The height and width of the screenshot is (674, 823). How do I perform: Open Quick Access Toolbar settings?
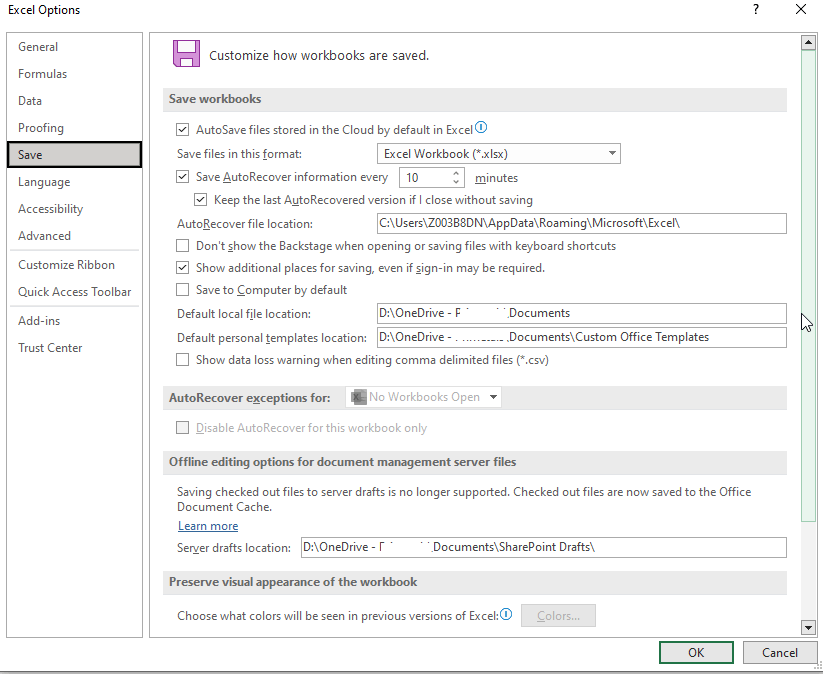point(75,292)
